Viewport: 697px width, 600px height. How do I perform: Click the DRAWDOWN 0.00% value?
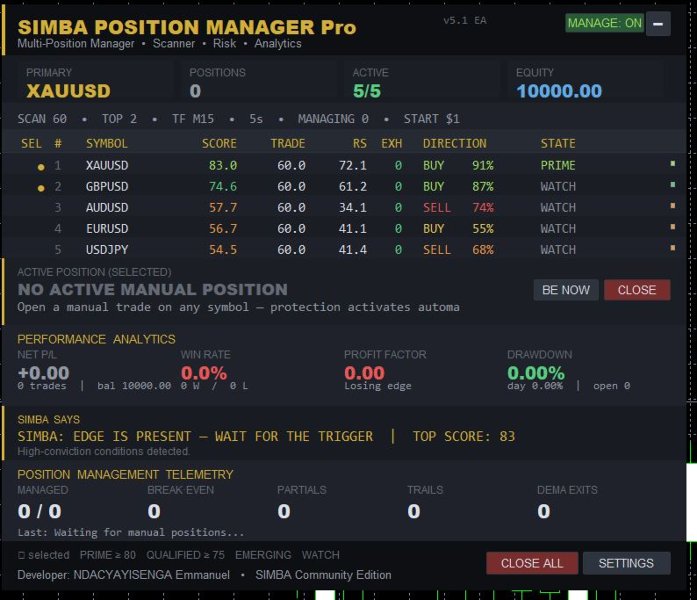pyautogui.click(x=536, y=373)
